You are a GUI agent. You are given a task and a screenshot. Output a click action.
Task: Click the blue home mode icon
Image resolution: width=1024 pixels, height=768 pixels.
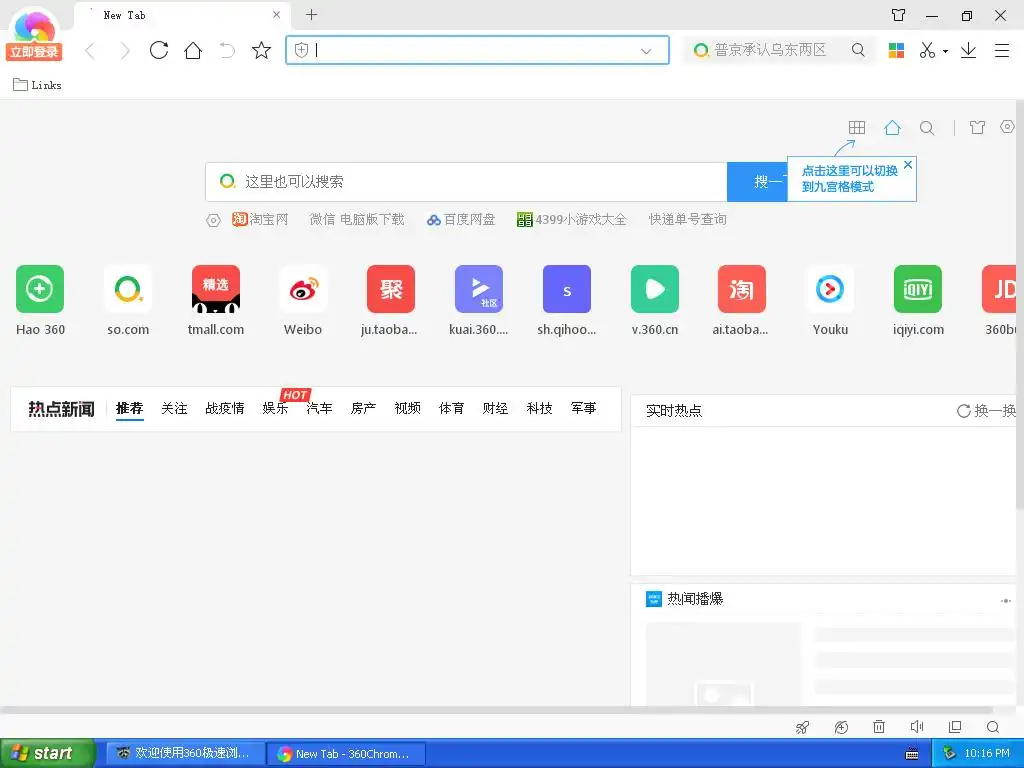tap(892, 127)
